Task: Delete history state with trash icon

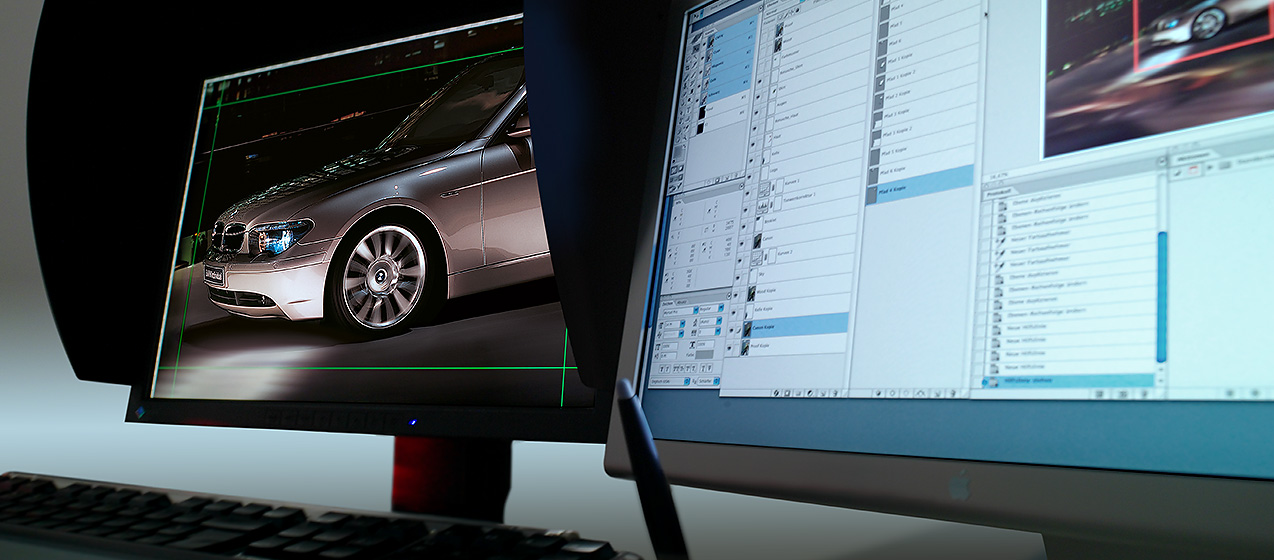Action: (1144, 393)
